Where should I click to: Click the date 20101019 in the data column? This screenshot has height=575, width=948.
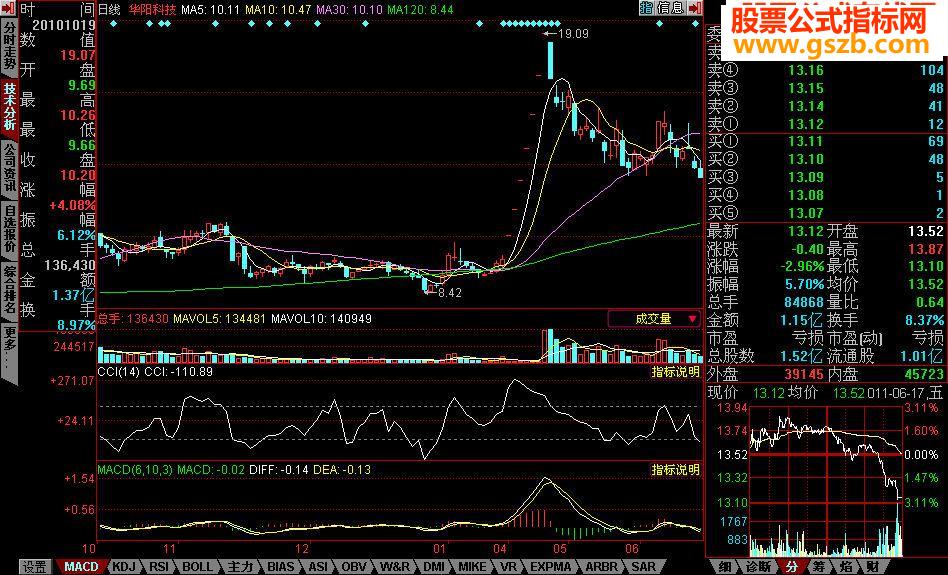coord(63,25)
